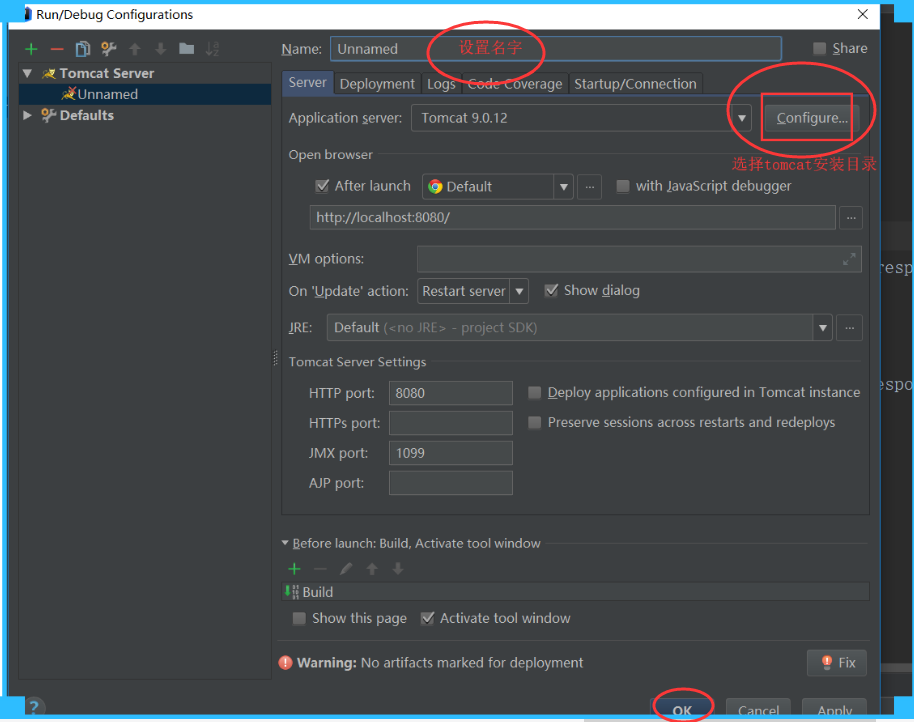This screenshot has height=722, width=914.
Task: Add new configuration with plus icon
Action: 31,49
